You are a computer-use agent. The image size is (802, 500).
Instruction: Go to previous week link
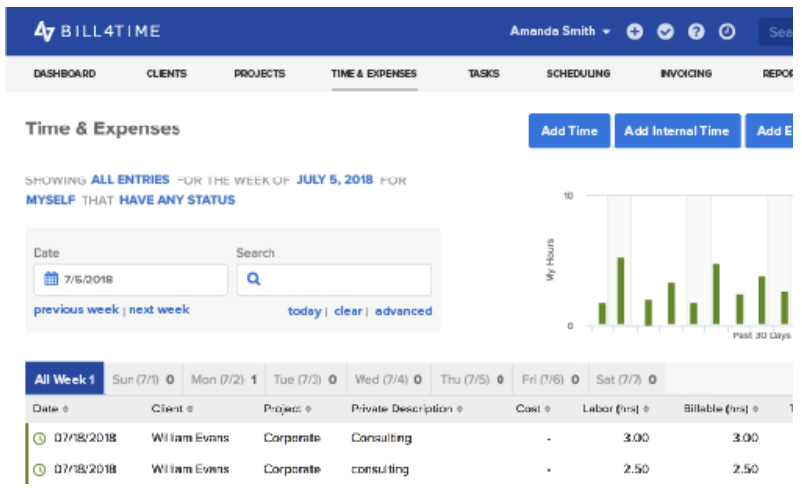pos(76,310)
